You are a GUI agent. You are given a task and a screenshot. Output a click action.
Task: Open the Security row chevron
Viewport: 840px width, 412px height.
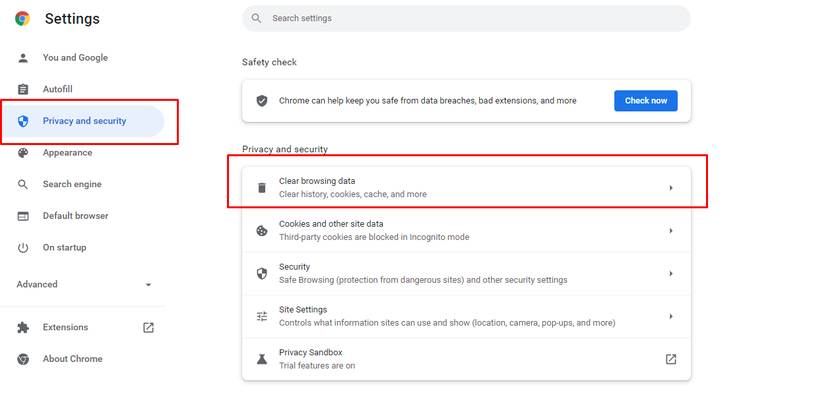tap(671, 274)
